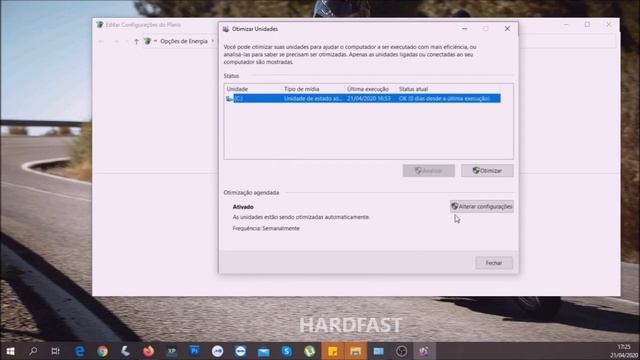Open taskbar search magnifier
This screenshot has height=360, width=640.
pyautogui.click(x=33, y=351)
